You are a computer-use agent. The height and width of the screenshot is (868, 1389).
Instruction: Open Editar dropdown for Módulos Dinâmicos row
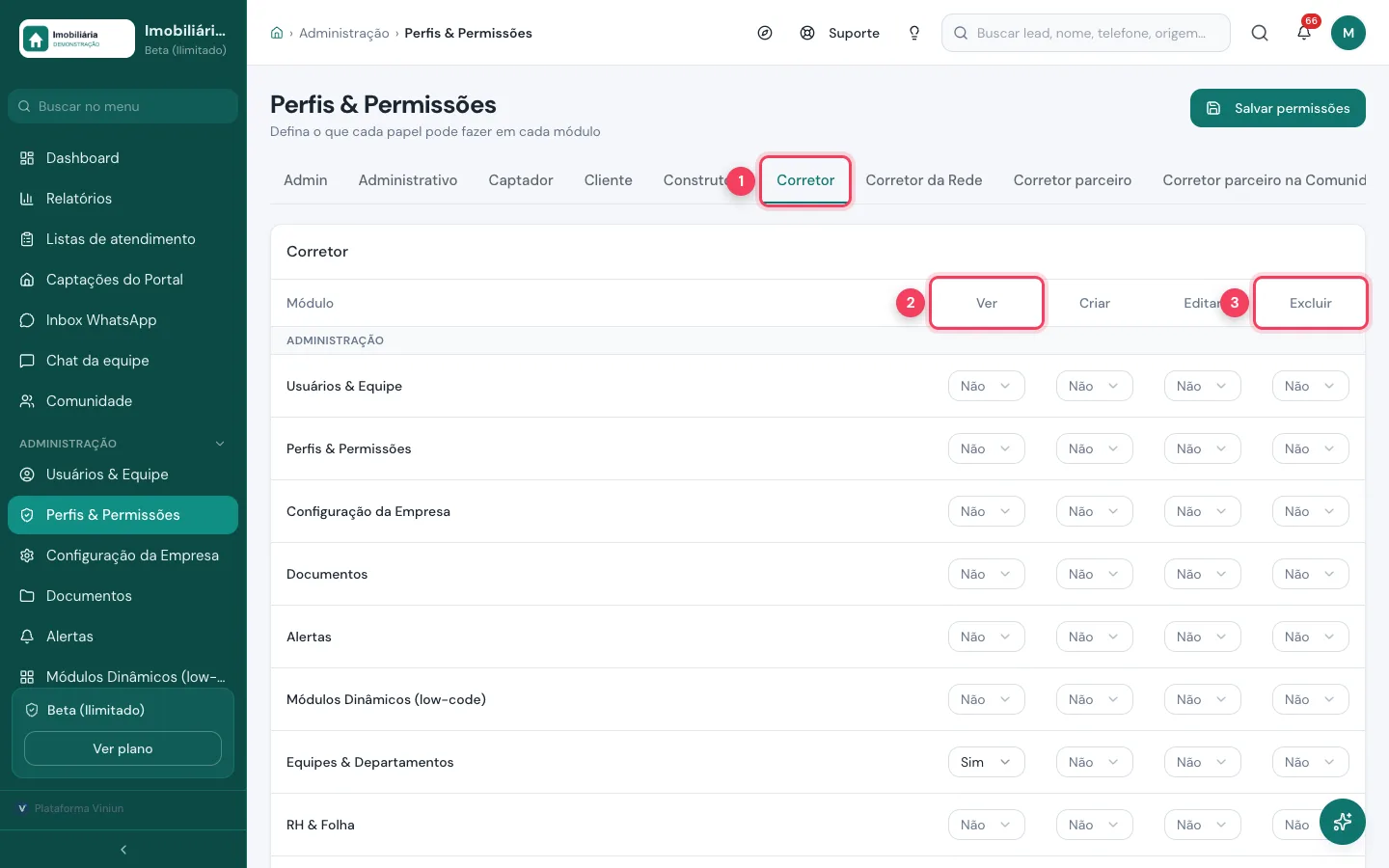[1202, 699]
